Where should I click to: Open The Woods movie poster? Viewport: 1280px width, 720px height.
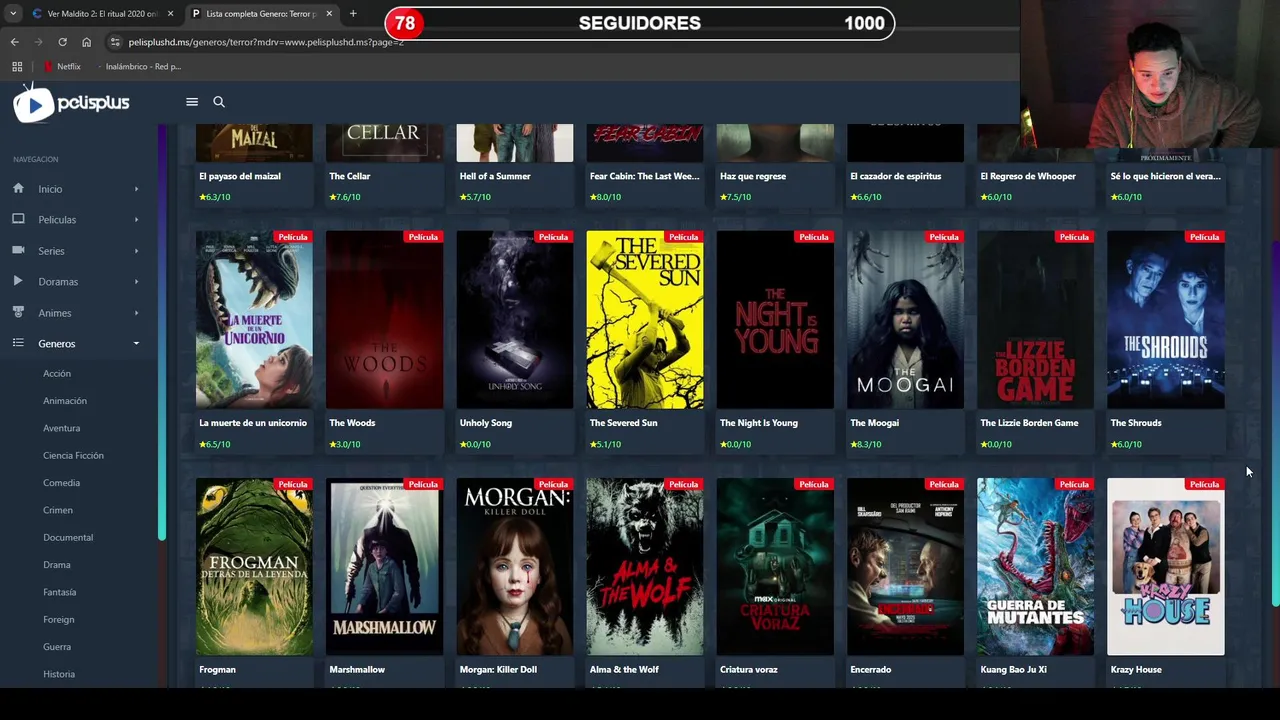pyautogui.click(x=384, y=320)
